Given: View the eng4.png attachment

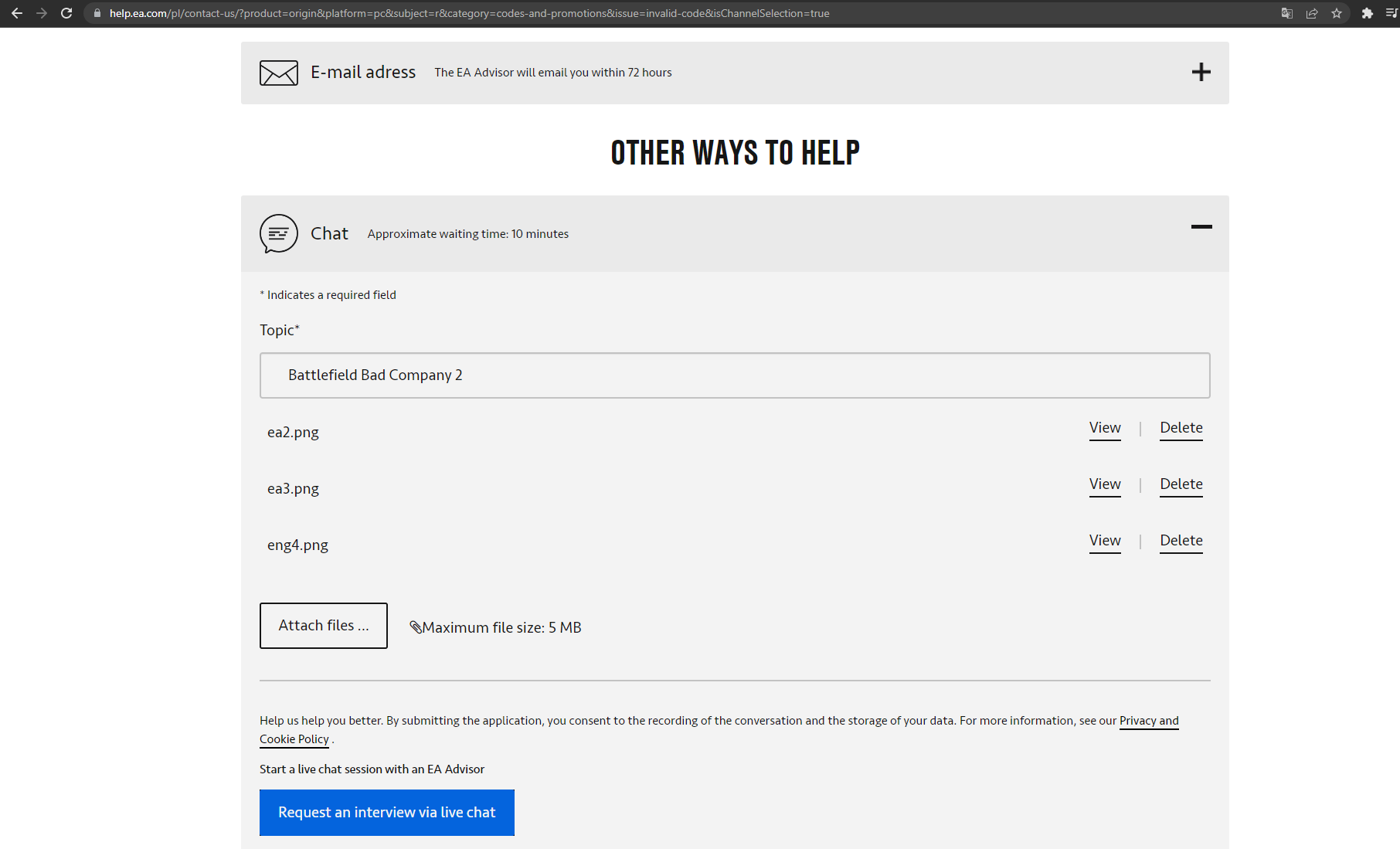Looking at the screenshot, I should click(x=1105, y=541).
